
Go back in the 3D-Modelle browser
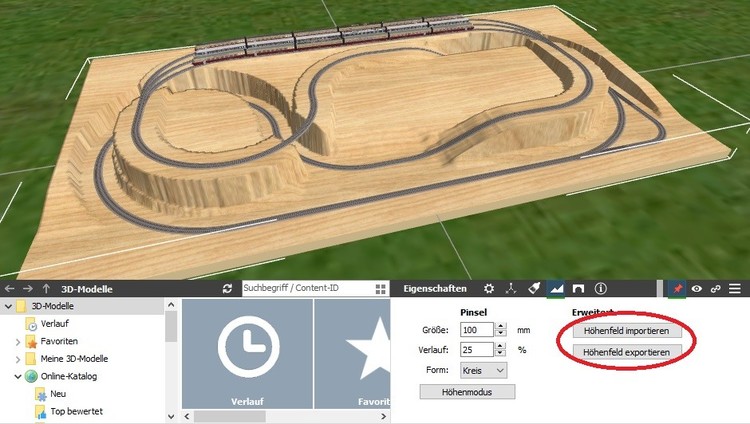10,289
